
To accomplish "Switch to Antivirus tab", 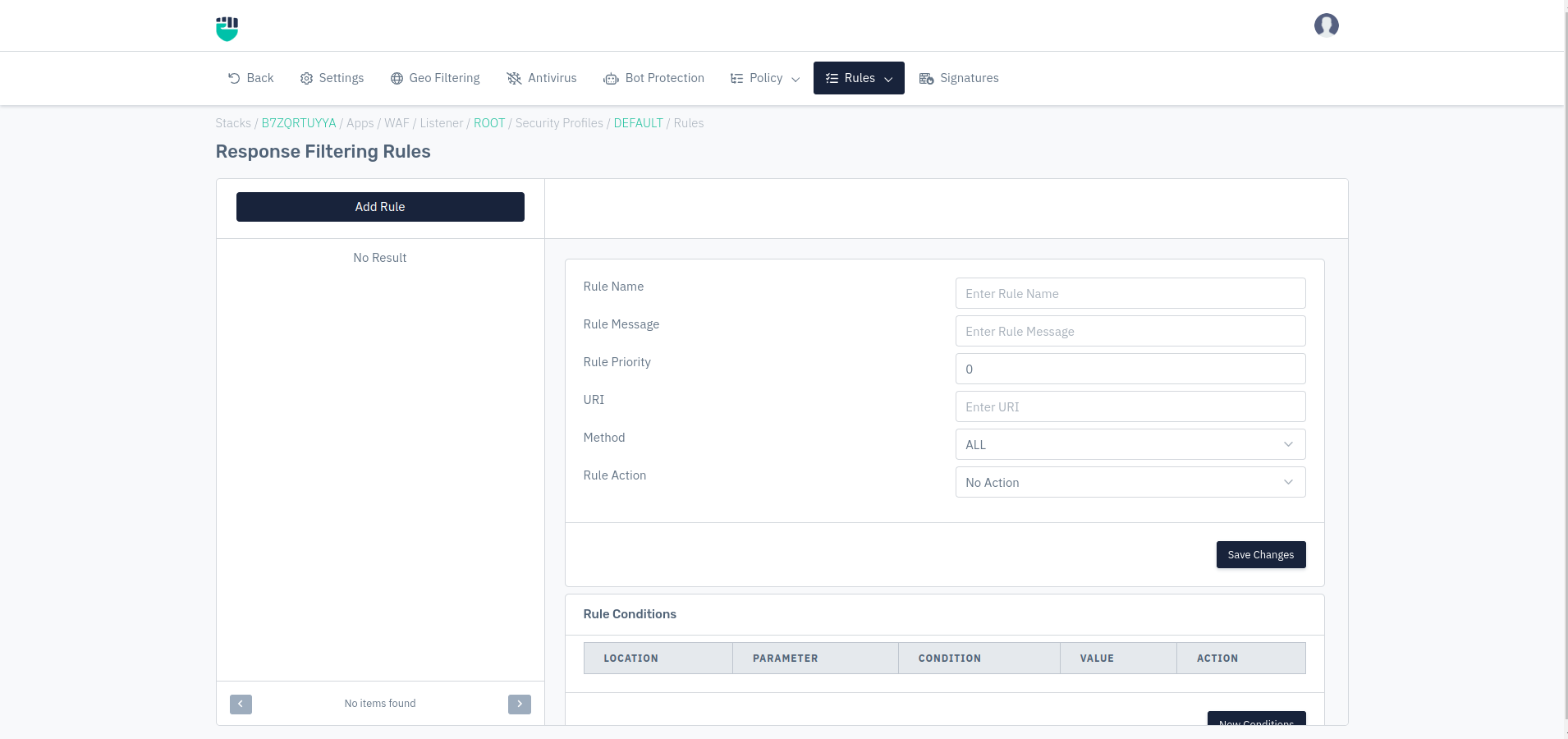I will 542,78.
